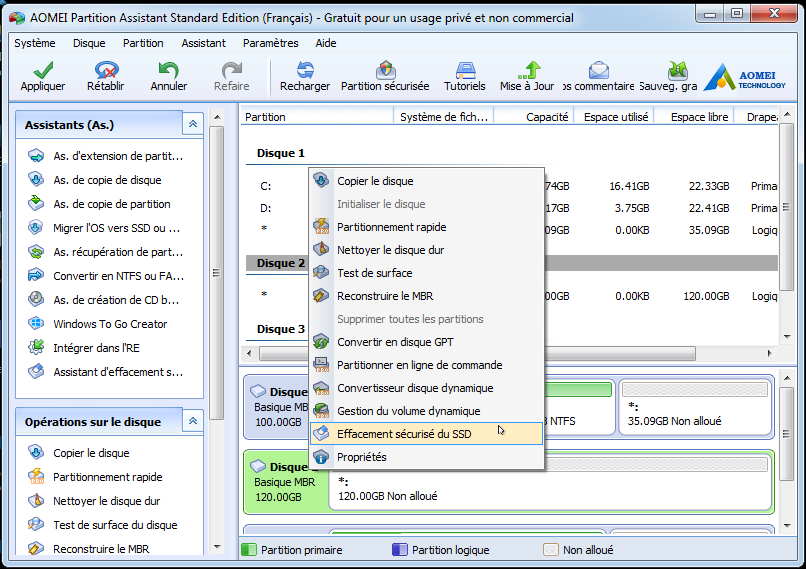Click the partition list horizontal scrollbar right arrow
The width and height of the screenshot is (806, 569).
point(770,353)
